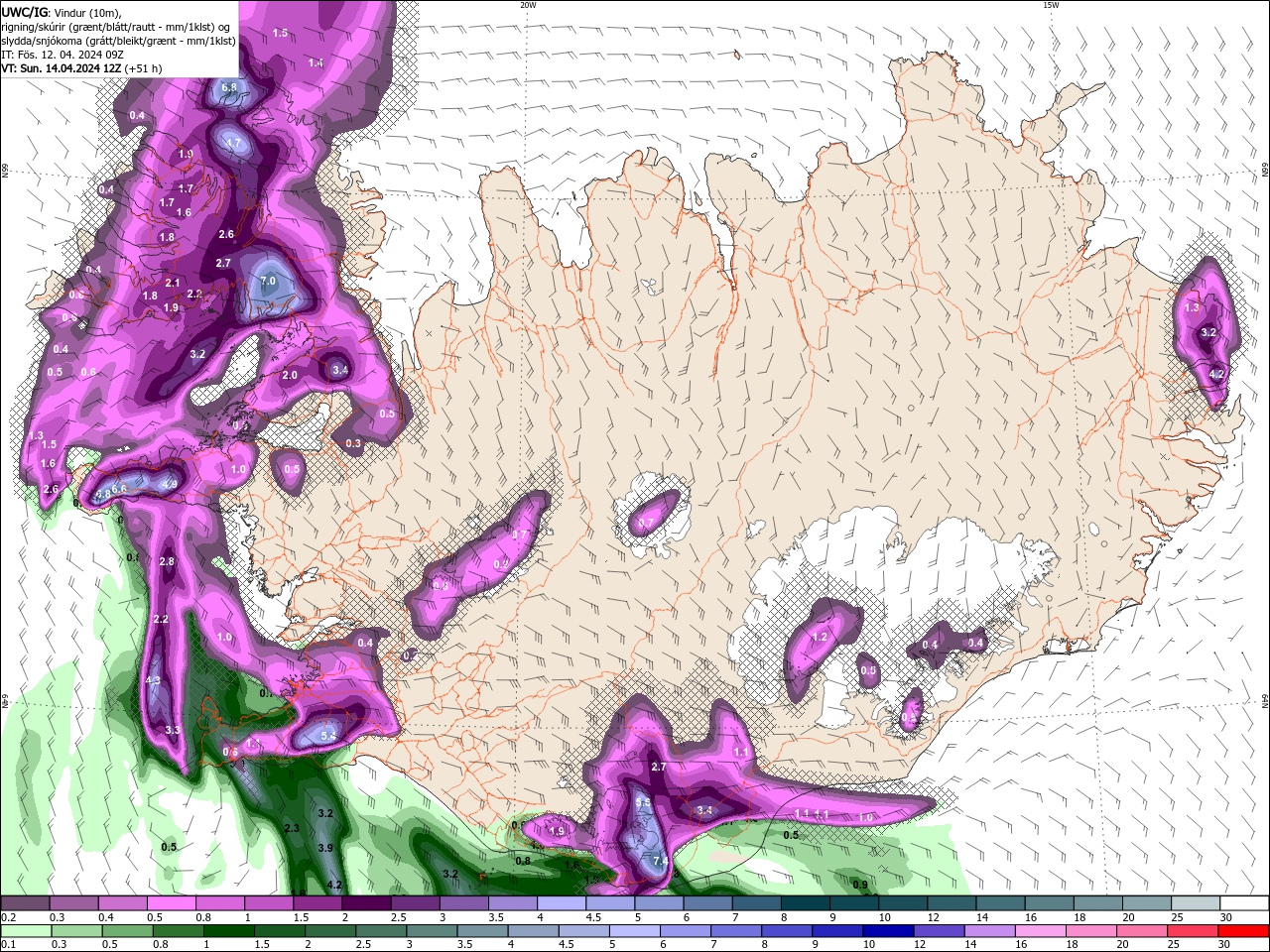Click the '7.0' snowfall value label
Image resolution: width=1270 pixels, height=952 pixels.
click(x=268, y=281)
